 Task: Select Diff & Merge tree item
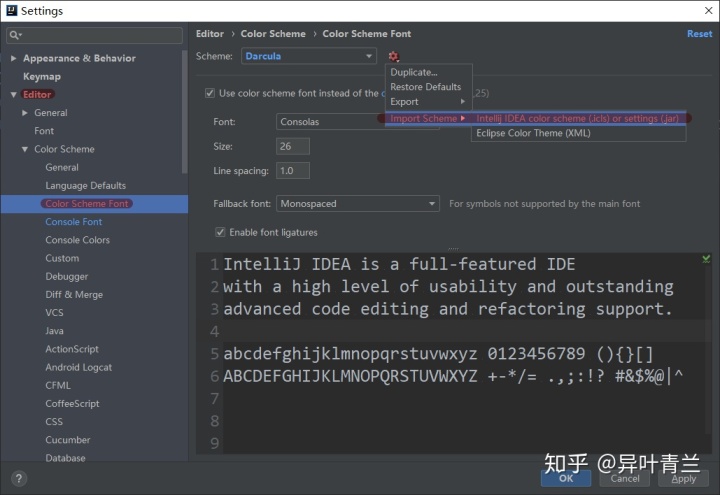pos(74,294)
